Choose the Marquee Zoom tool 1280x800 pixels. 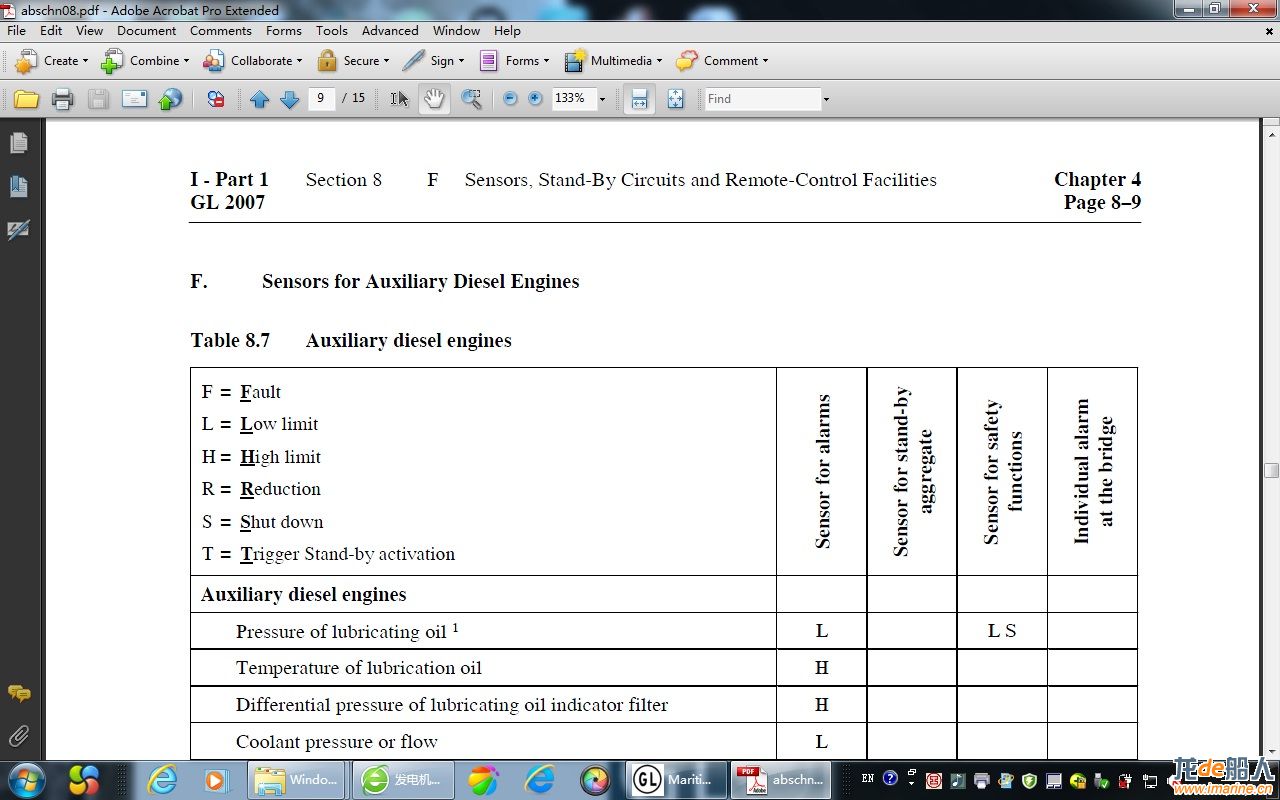point(471,99)
